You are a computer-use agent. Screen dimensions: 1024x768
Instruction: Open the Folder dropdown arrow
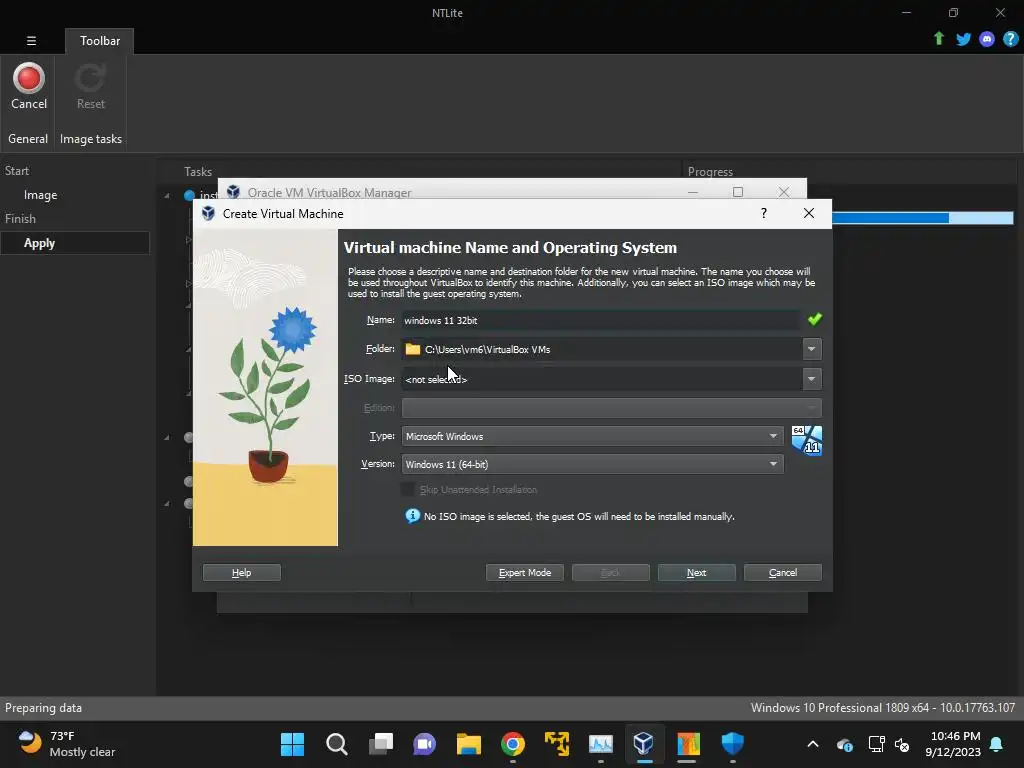coord(812,349)
